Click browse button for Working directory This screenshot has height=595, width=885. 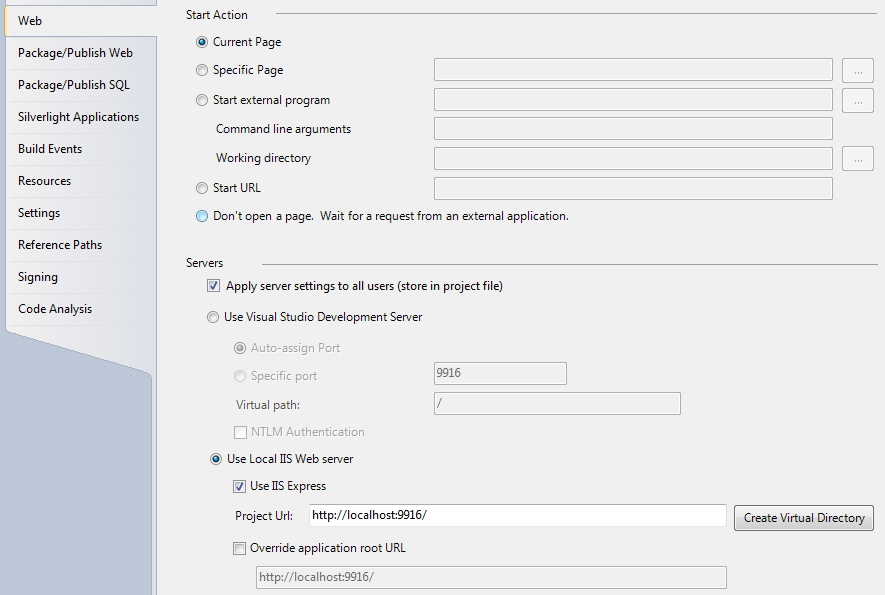(857, 158)
